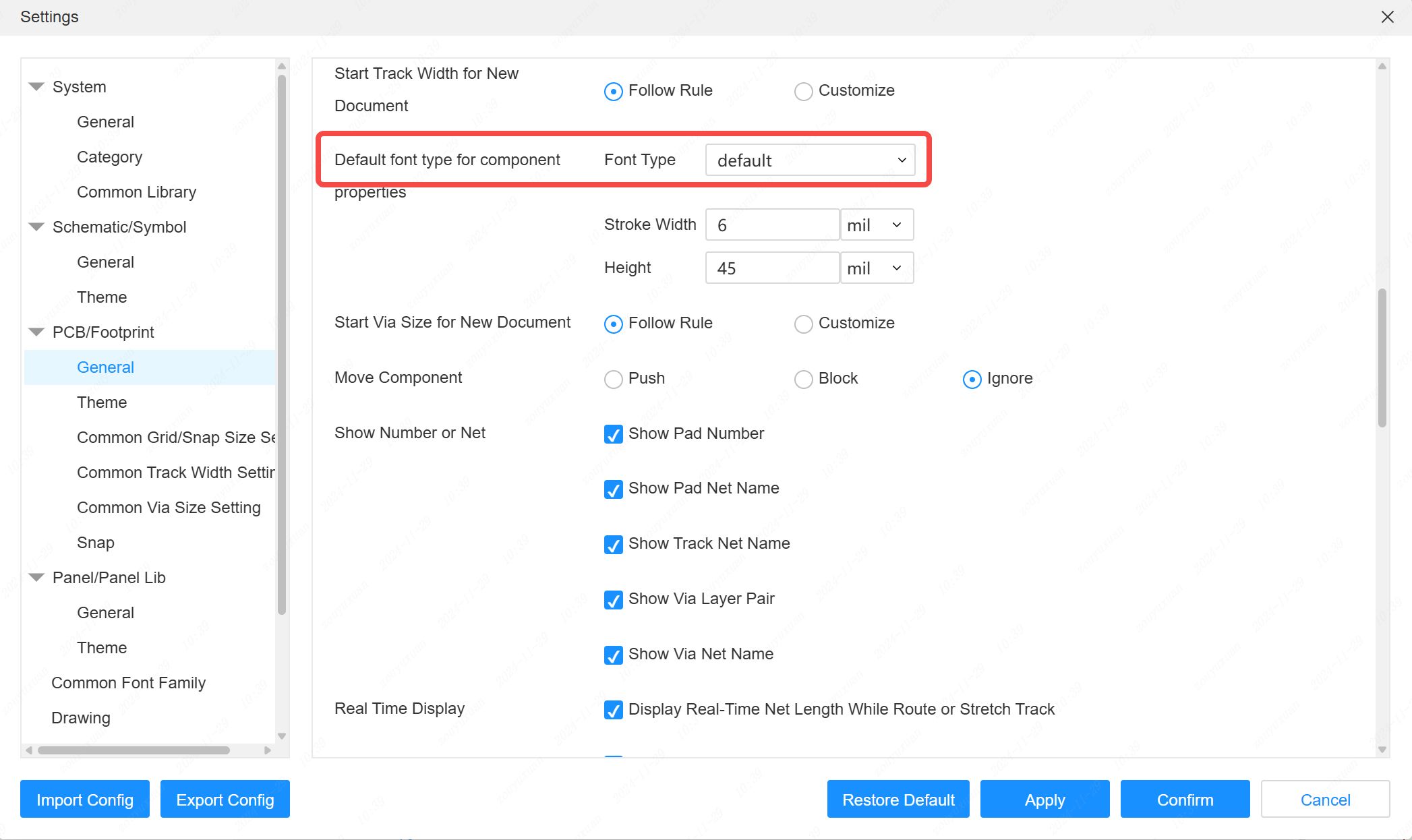Collapse the System tree section

[x=37, y=87]
